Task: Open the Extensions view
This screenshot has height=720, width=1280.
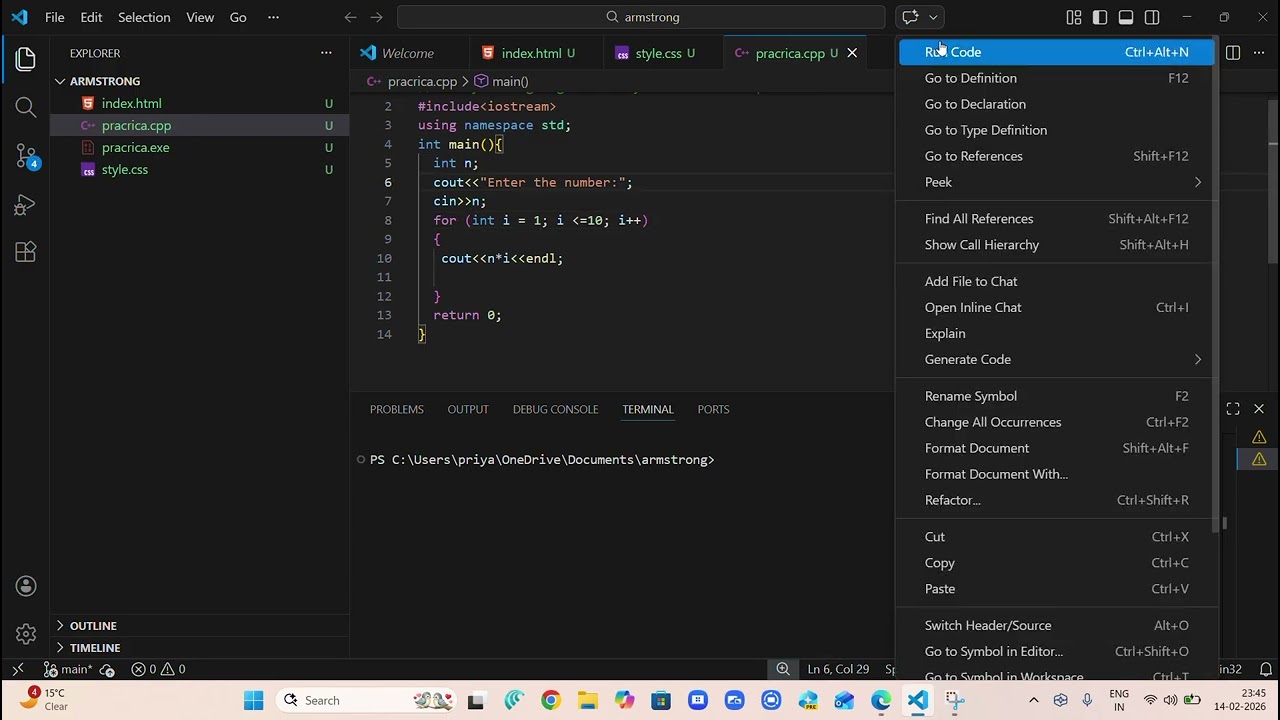Action: click(x=26, y=252)
